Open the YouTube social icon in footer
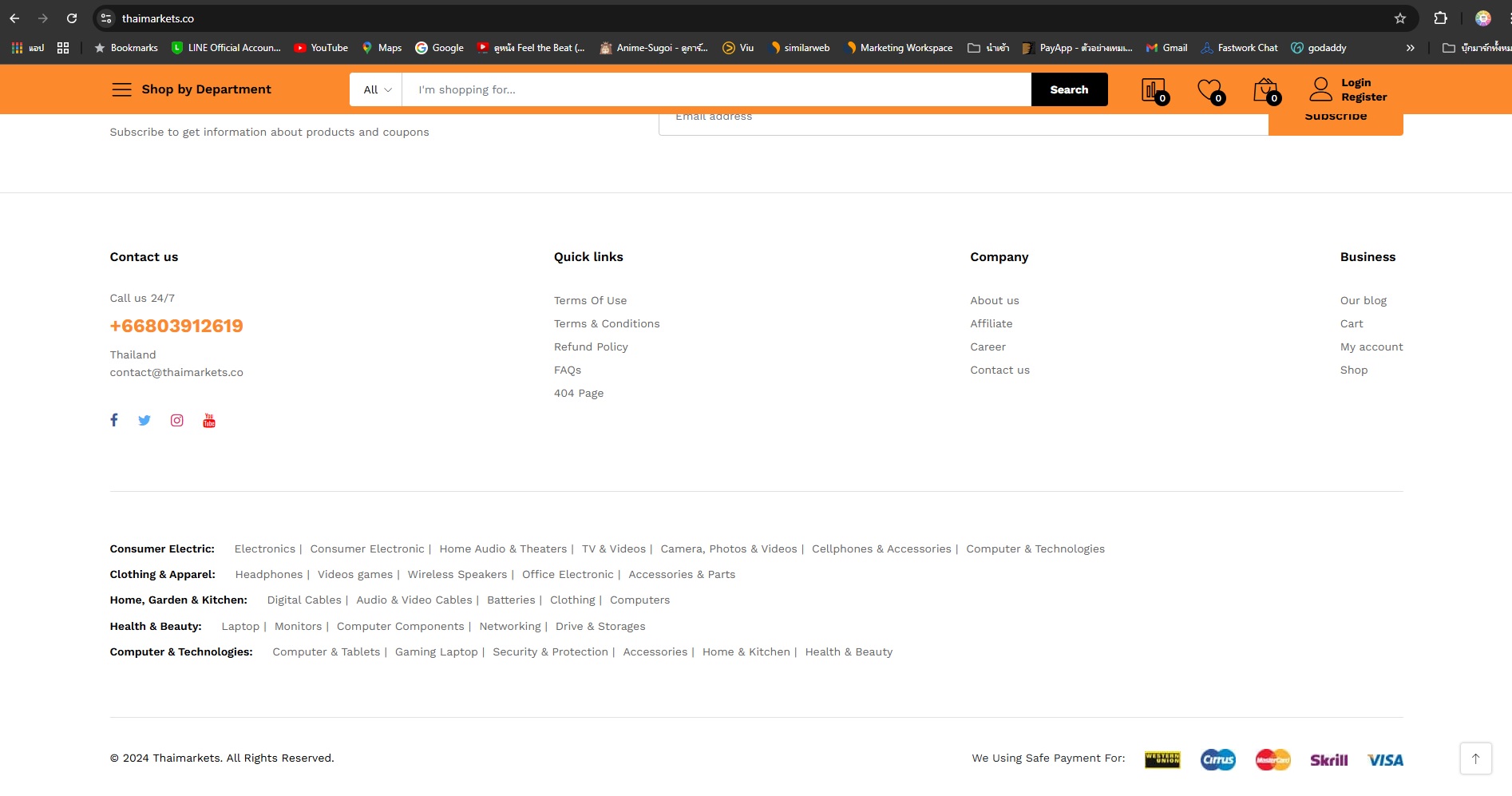Image resolution: width=1512 pixels, height=796 pixels. (x=209, y=420)
